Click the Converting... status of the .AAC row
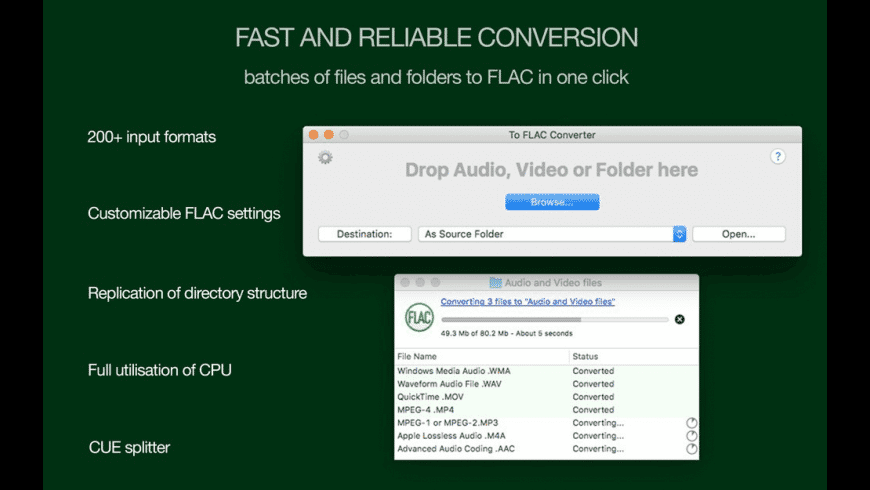This screenshot has width=870, height=490. click(x=598, y=449)
